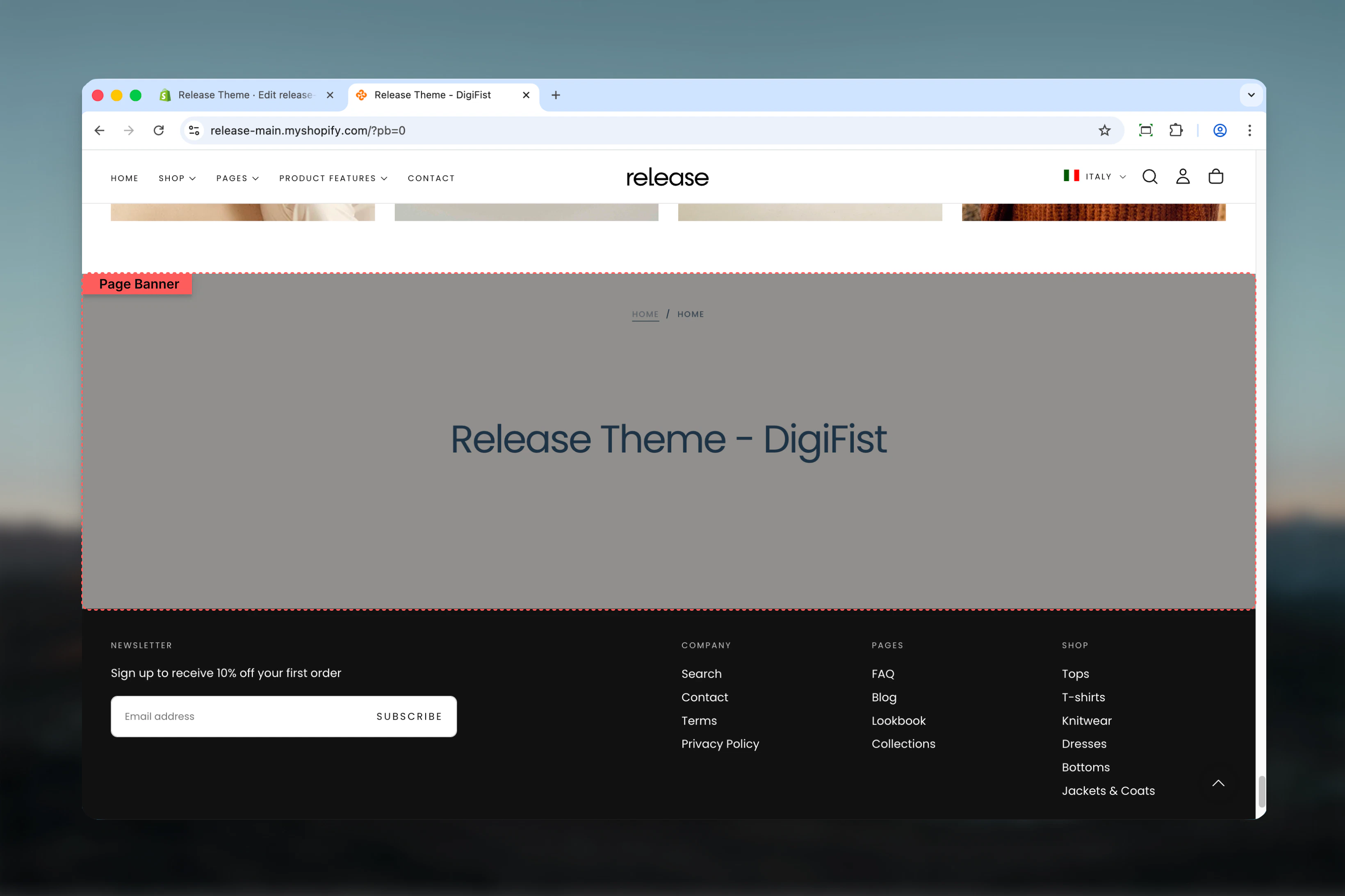The height and width of the screenshot is (896, 1345).
Task: Open the screen capture toolbar icon
Action: pyautogui.click(x=1146, y=130)
